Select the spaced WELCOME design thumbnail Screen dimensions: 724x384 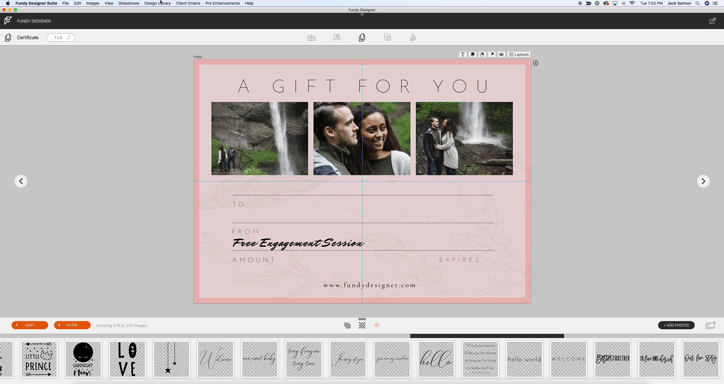568,360
